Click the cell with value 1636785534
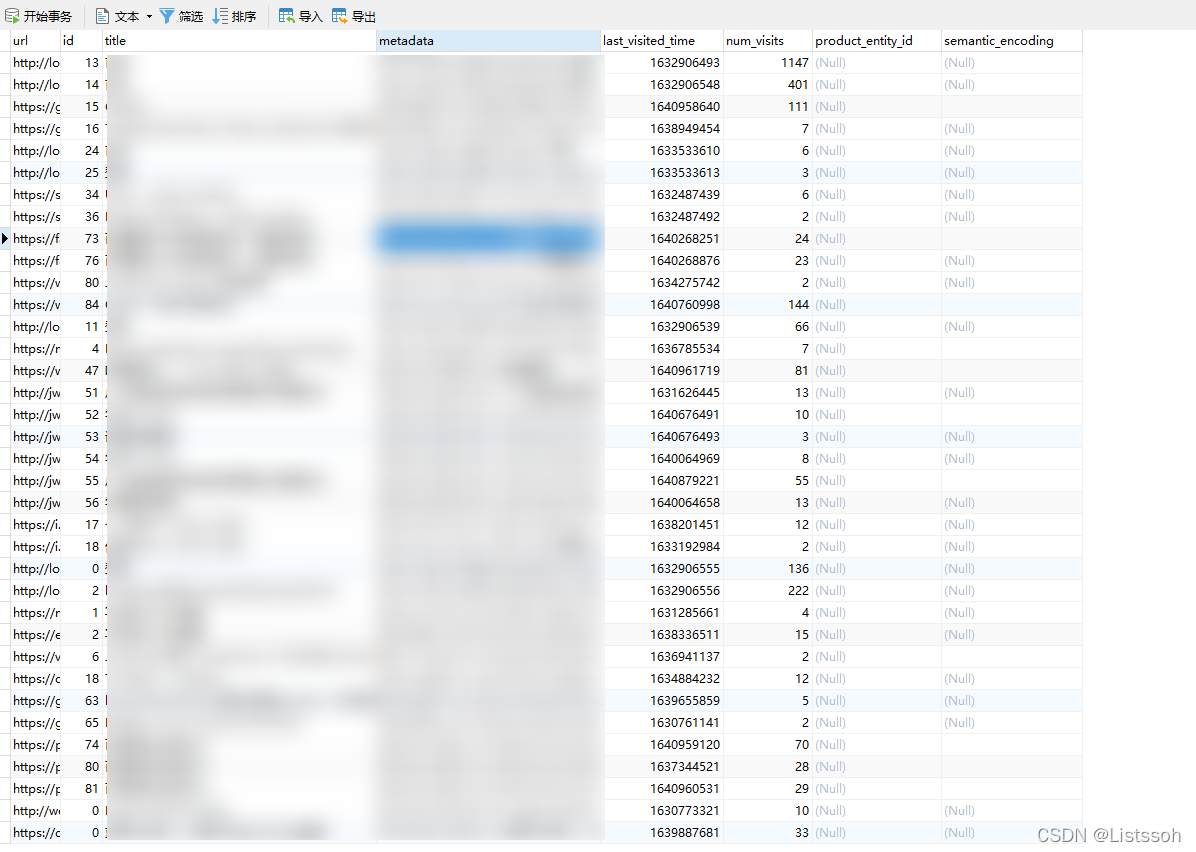1196x852 pixels. (x=662, y=349)
